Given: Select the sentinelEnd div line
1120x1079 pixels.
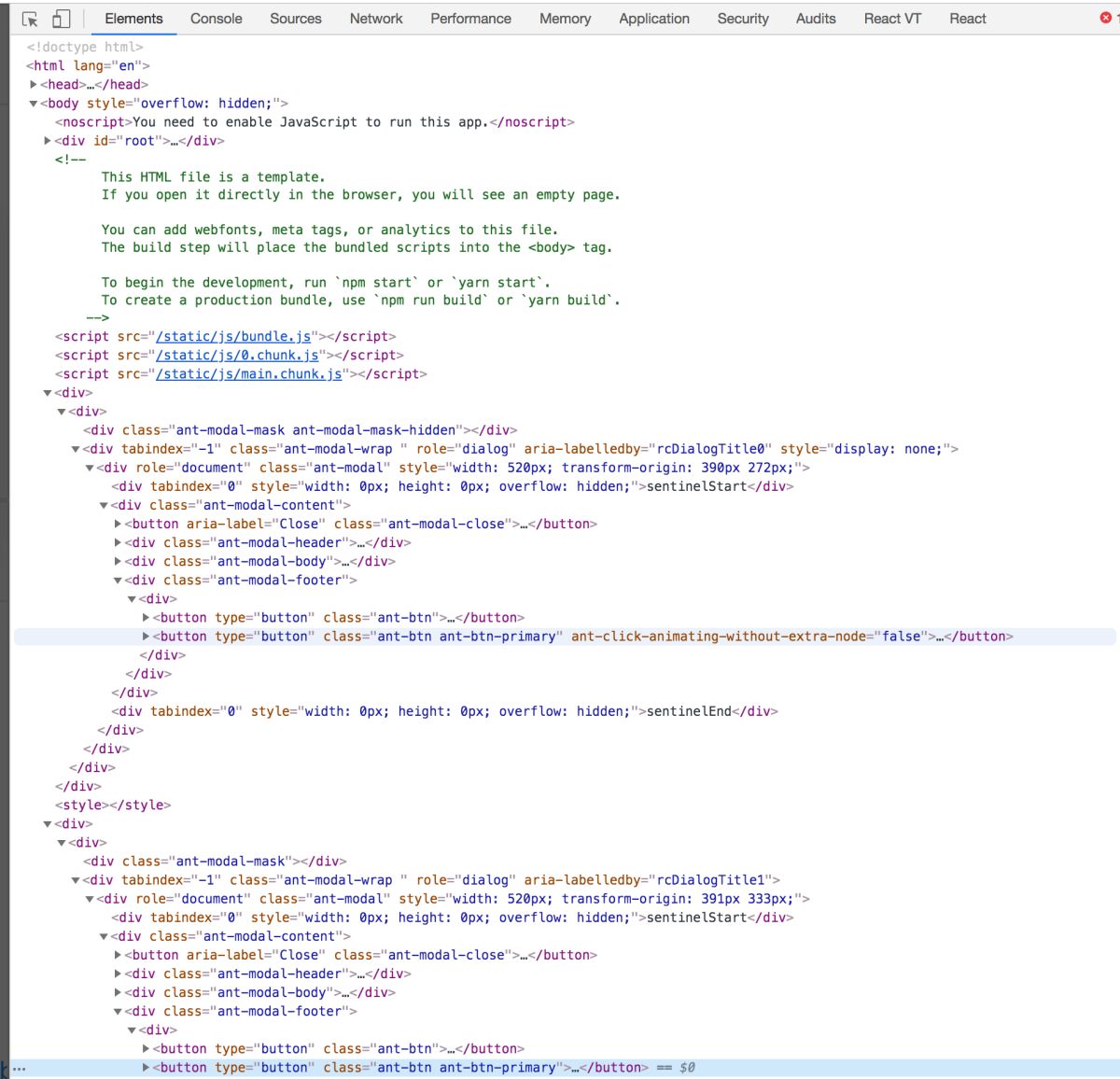Looking at the screenshot, I should click(444, 711).
